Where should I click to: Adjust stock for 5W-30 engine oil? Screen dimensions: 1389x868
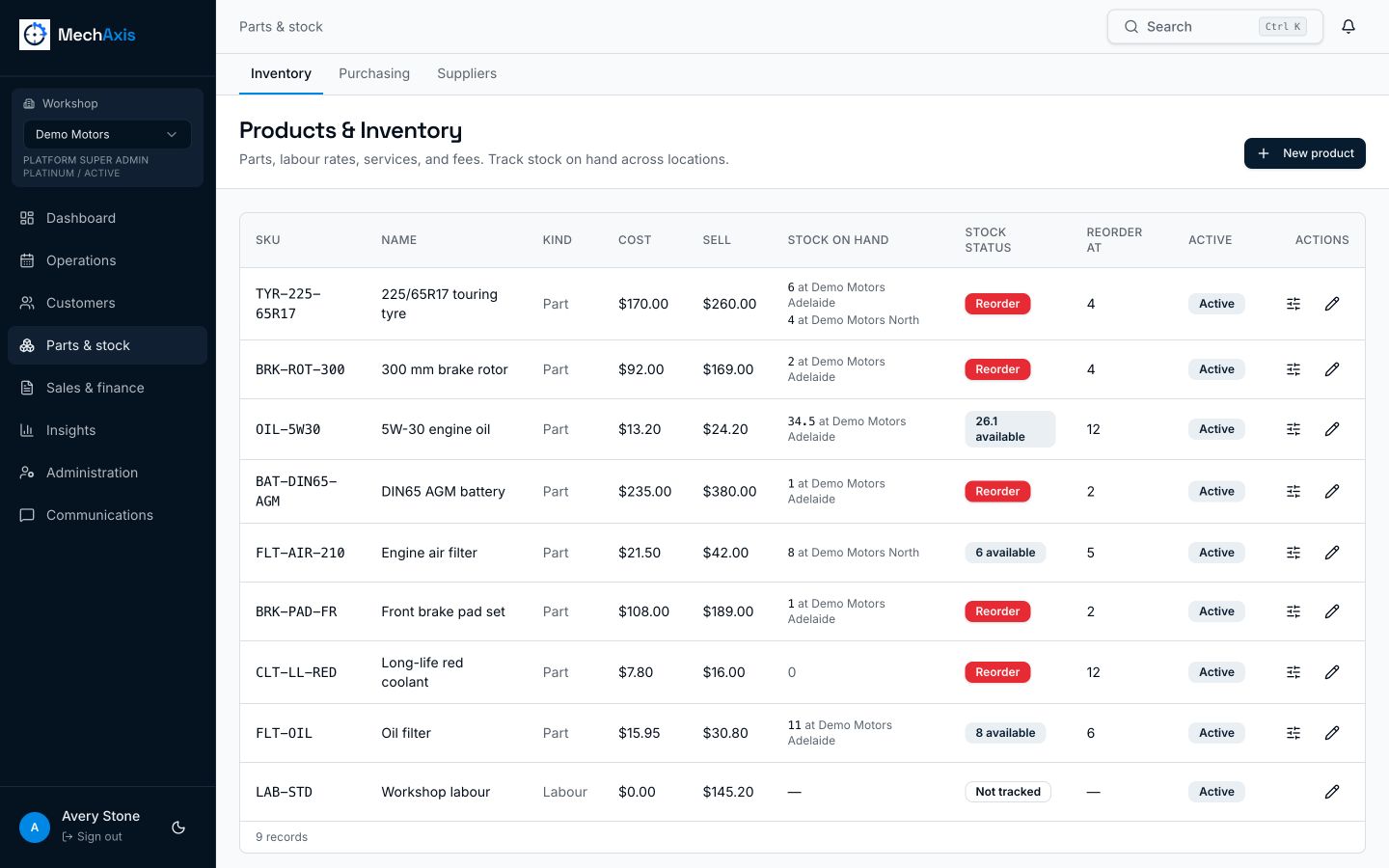1294,429
